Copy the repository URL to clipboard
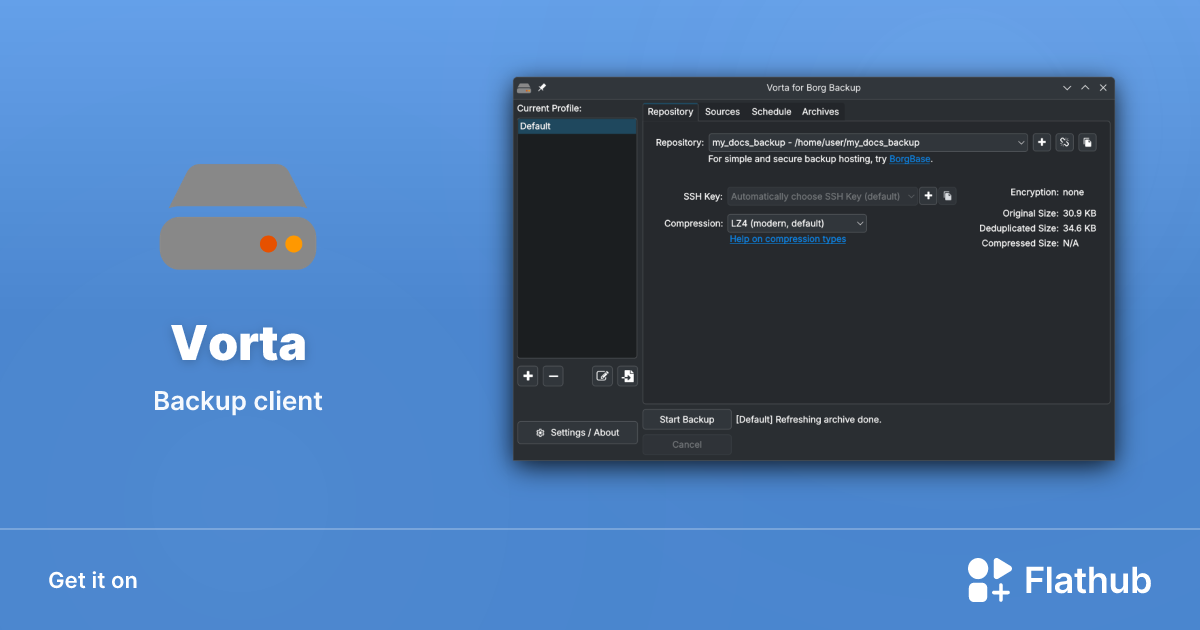The height and width of the screenshot is (630, 1200). [1087, 142]
